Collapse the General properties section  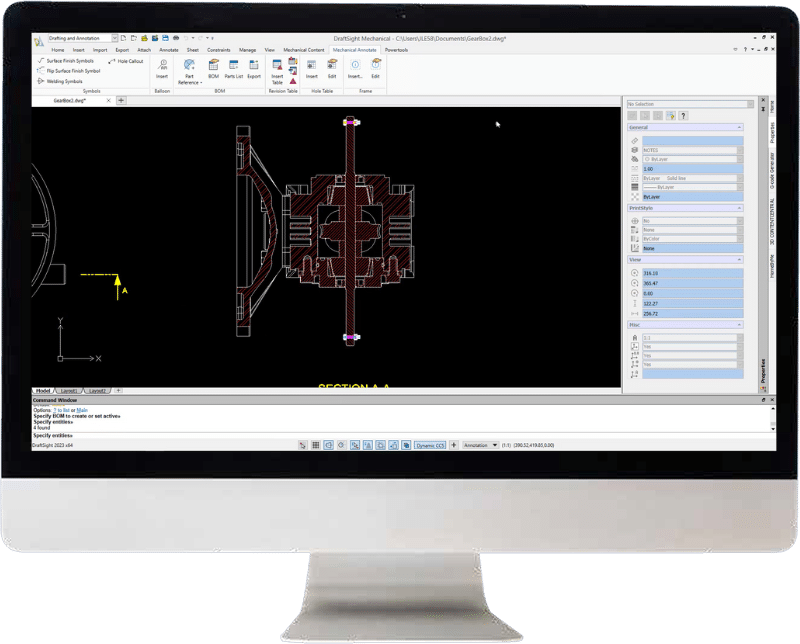click(739, 128)
